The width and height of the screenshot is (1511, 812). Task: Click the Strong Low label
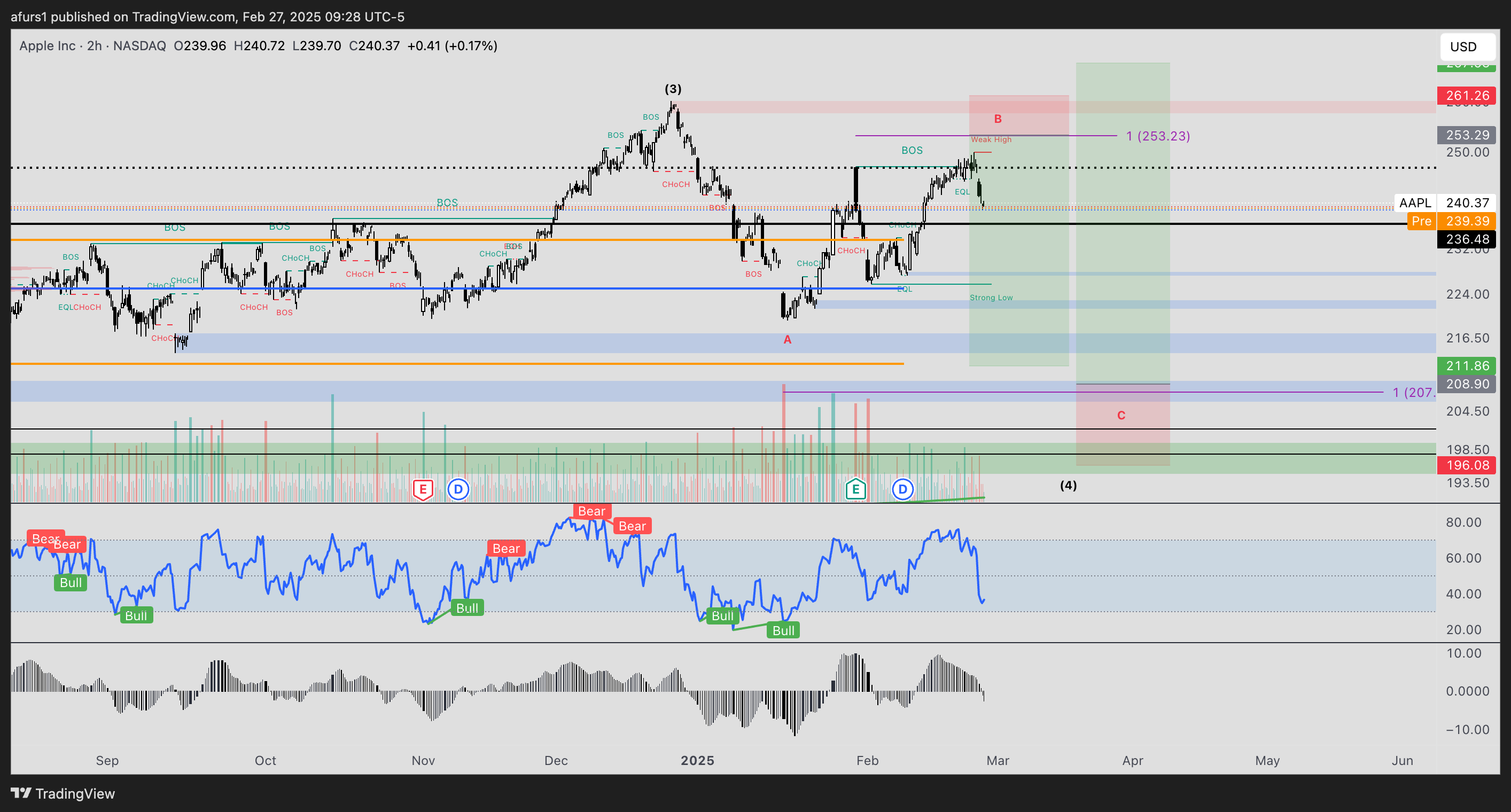(x=991, y=298)
